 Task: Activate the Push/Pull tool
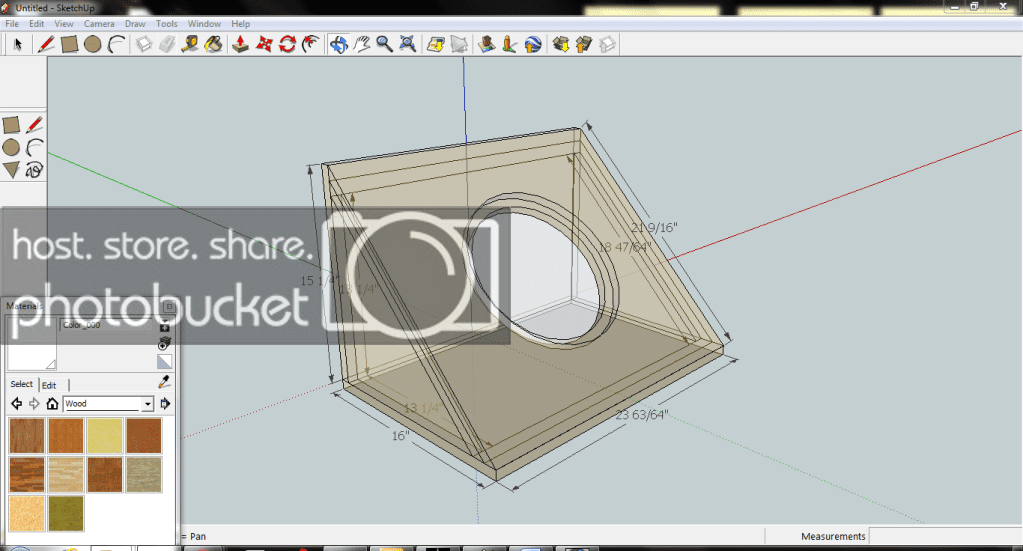tap(240, 44)
